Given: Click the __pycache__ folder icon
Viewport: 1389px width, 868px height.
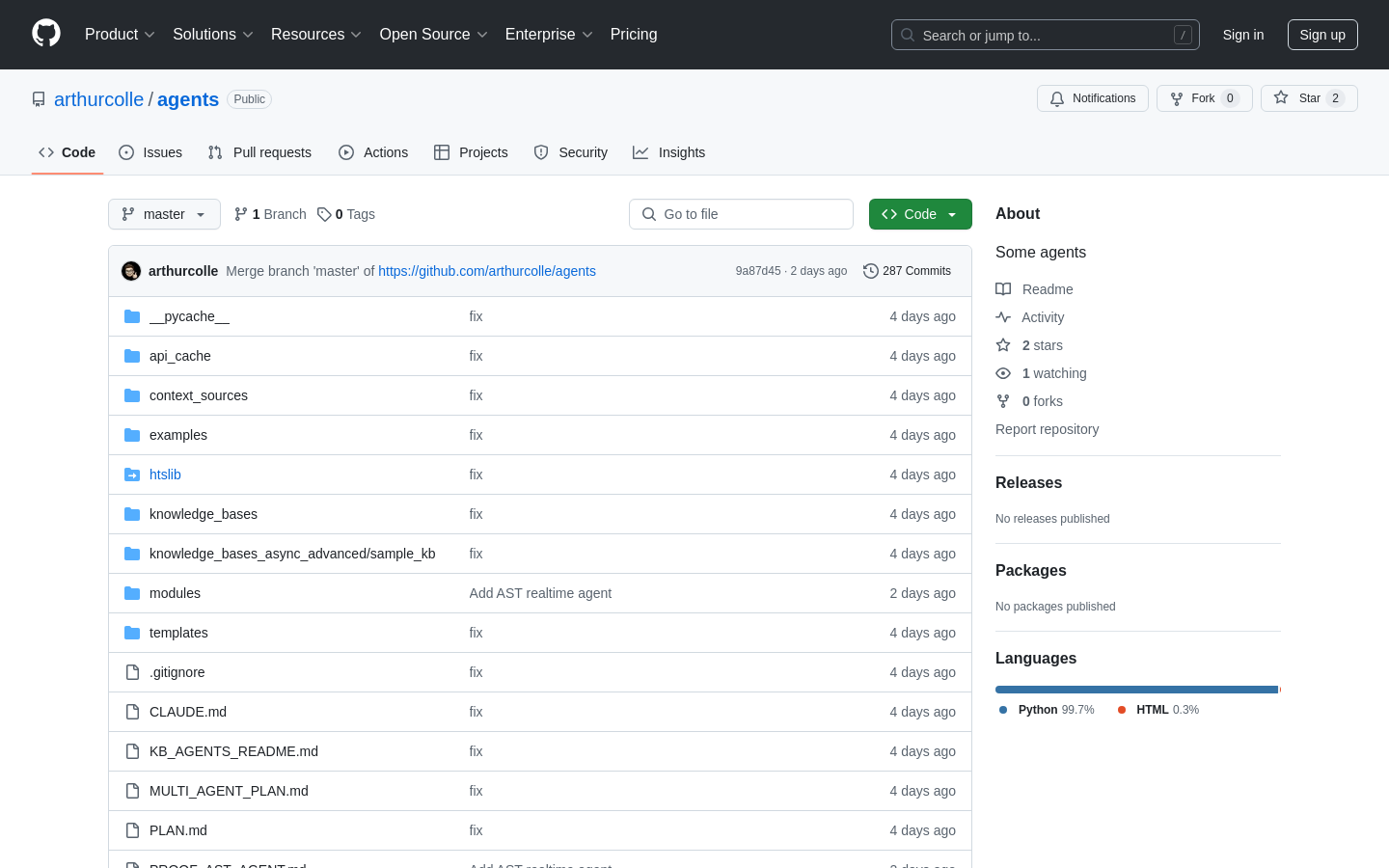Looking at the screenshot, I should (x=132, y=316).
